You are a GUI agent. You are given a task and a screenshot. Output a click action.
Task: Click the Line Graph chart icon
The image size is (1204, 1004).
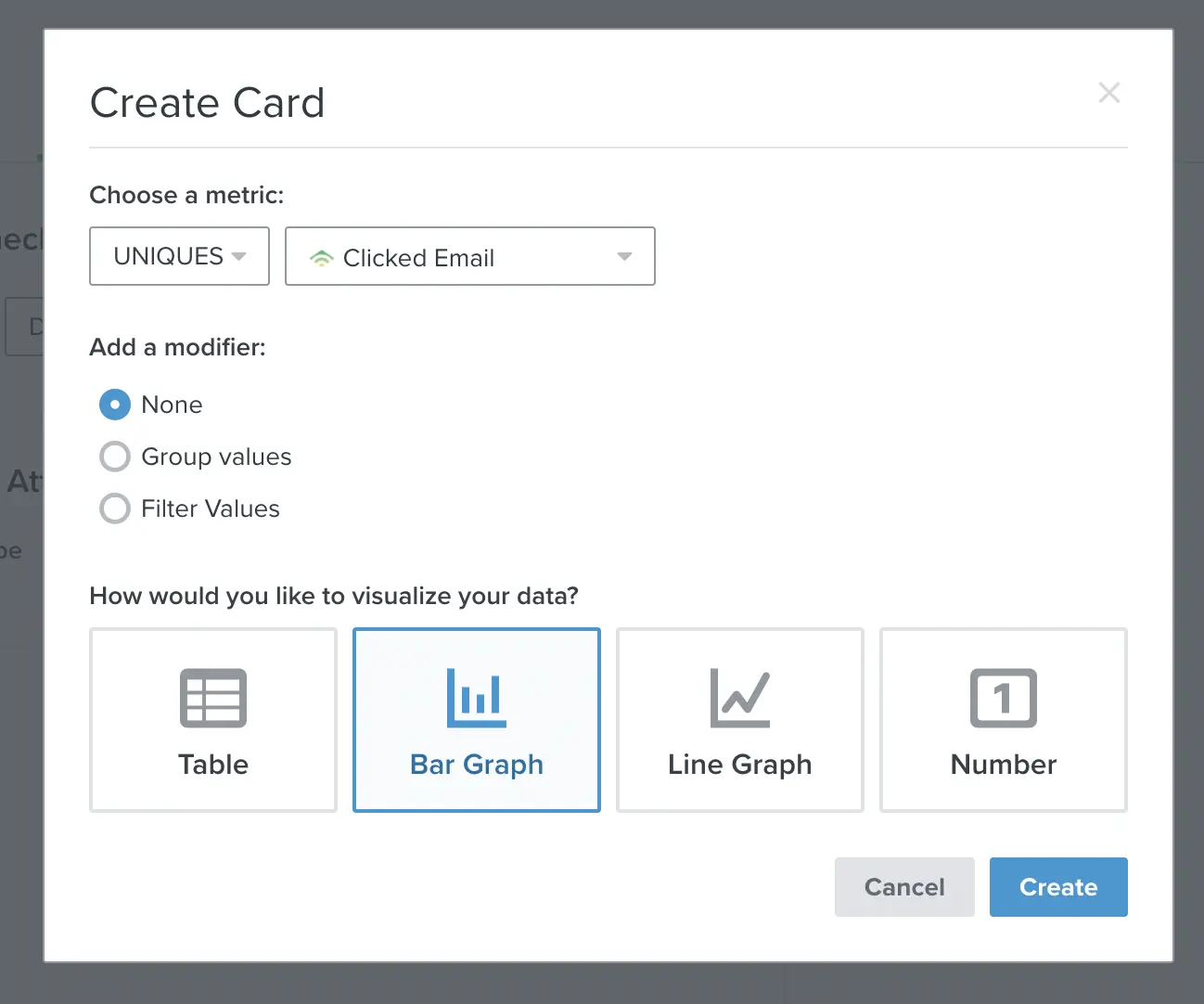click(740, 698)
